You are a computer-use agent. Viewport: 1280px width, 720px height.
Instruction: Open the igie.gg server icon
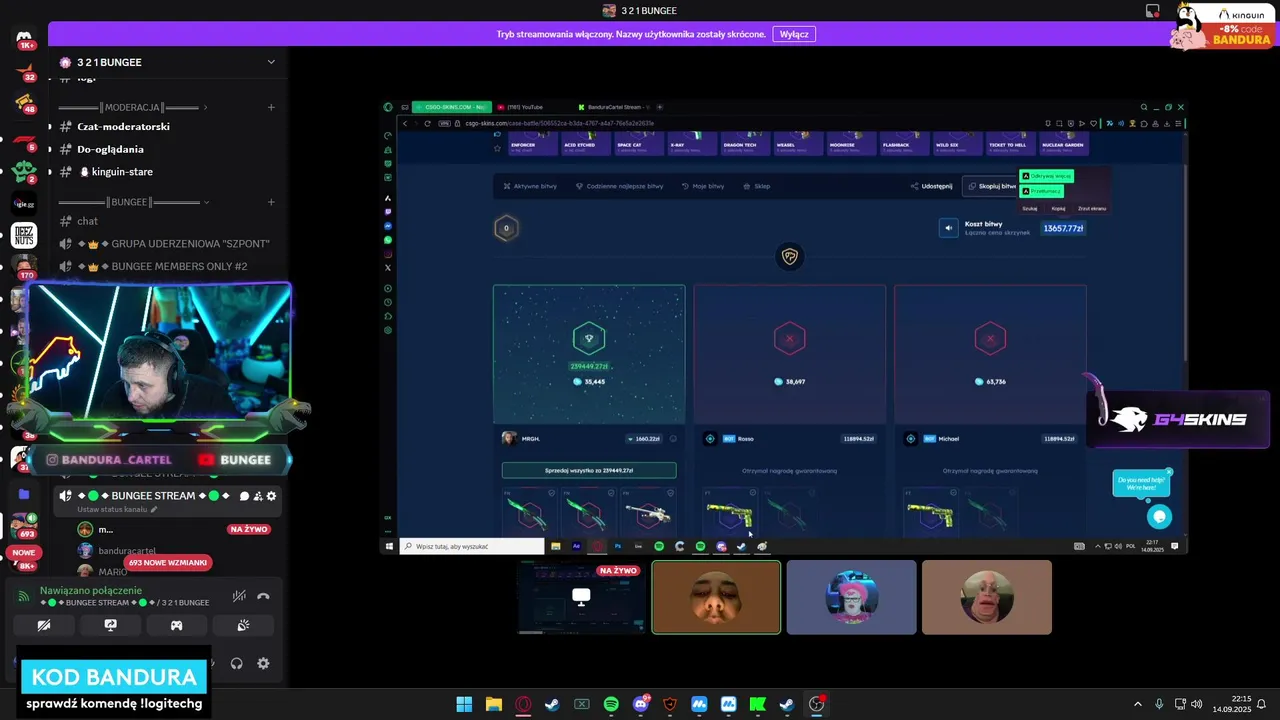pos(25,204)
